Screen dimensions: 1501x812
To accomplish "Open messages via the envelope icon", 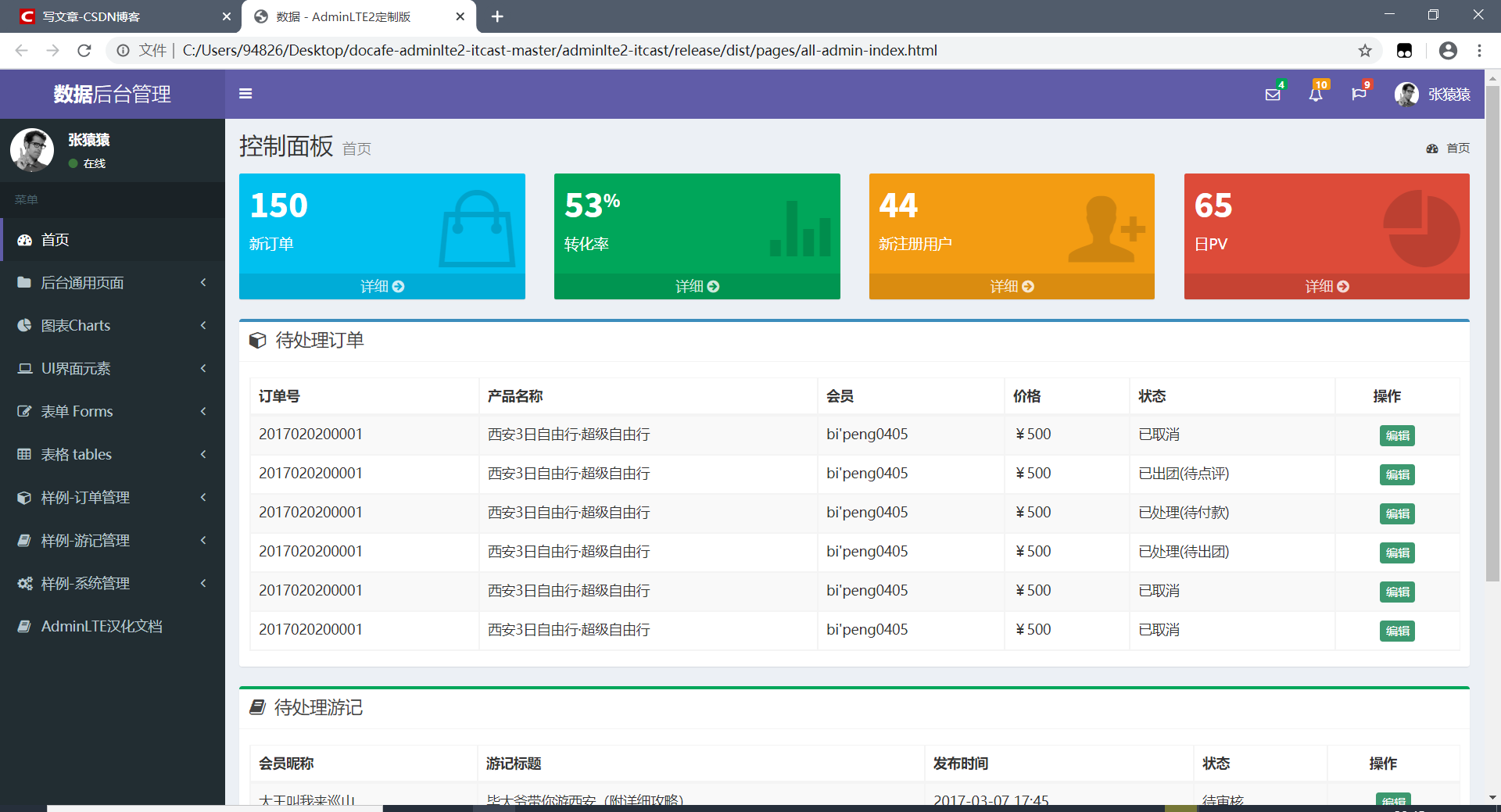I will pos(1273,94).
